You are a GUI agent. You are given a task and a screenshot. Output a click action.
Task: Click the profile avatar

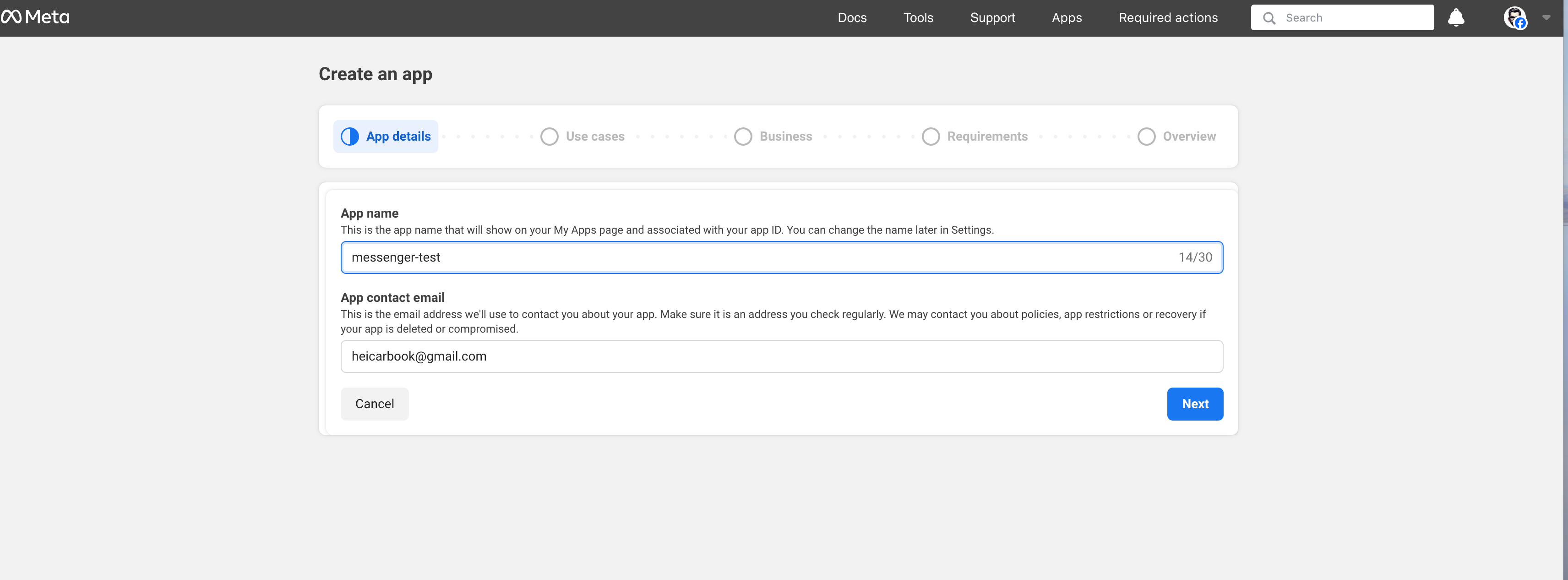point(1516,18)
